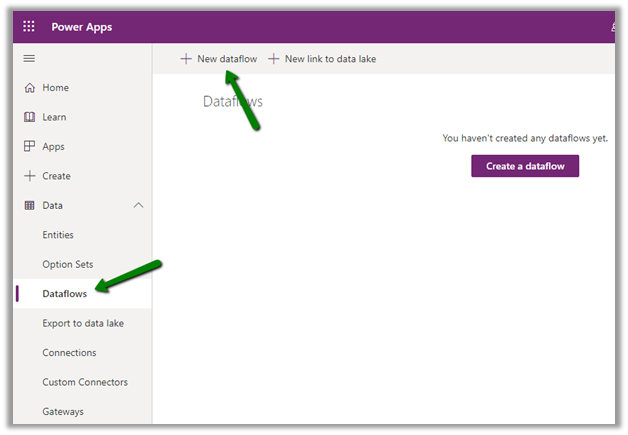Open the Apps page
This screenshot has width=628, height=435.
click(x=54, y=147)
